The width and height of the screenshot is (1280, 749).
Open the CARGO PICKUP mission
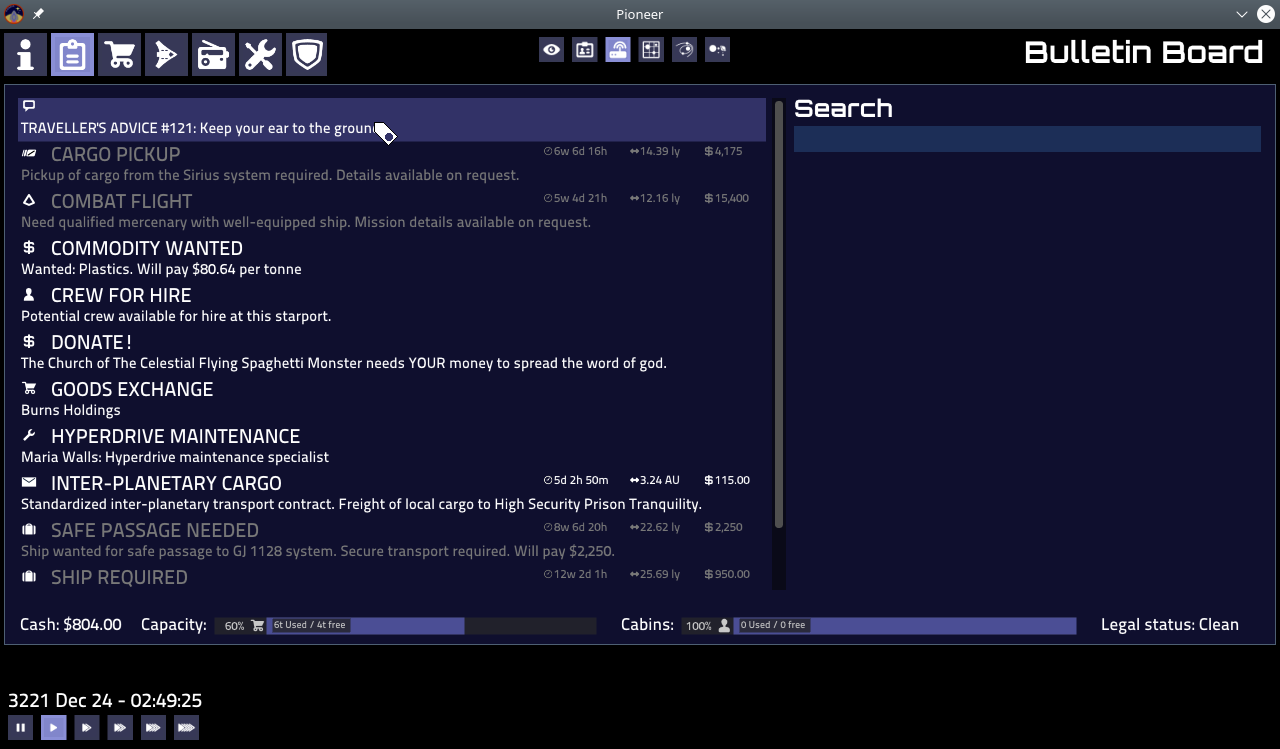point(392,164)
